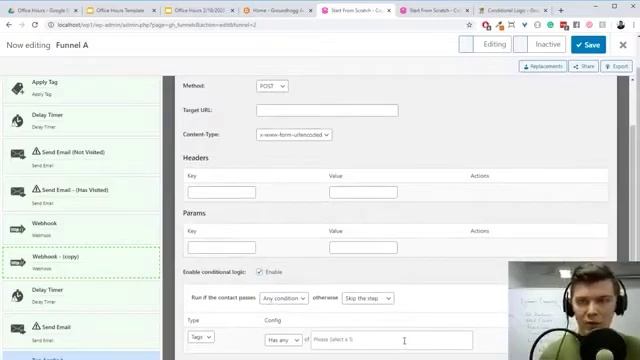Image resolution: width=640 pixels, height=360 pixels.
Task: Bookmark this page with the star icon
Action: coord(469,25)
